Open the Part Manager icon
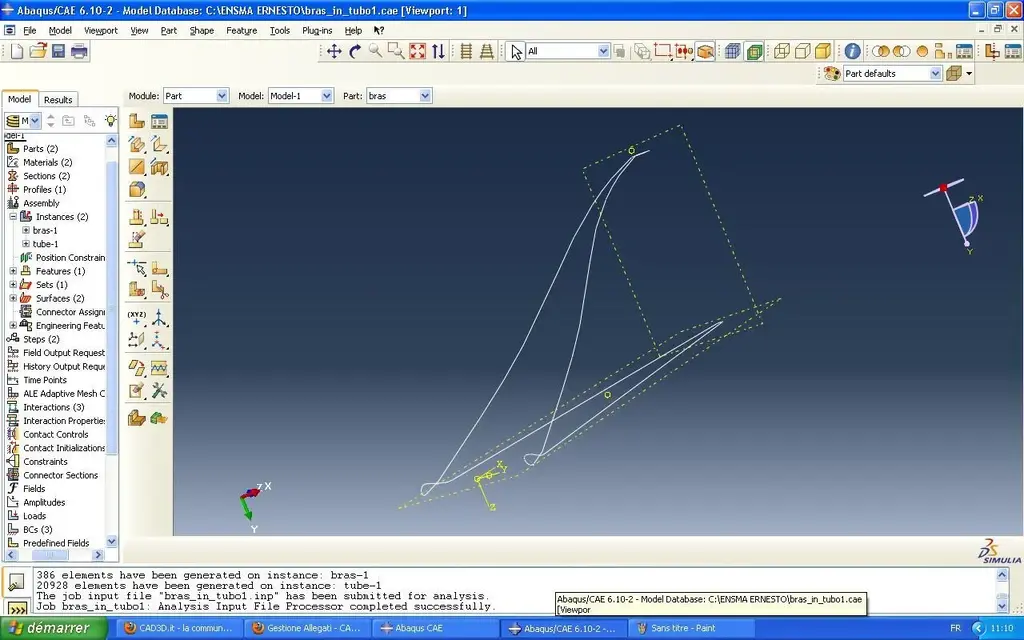 [159, 121]
